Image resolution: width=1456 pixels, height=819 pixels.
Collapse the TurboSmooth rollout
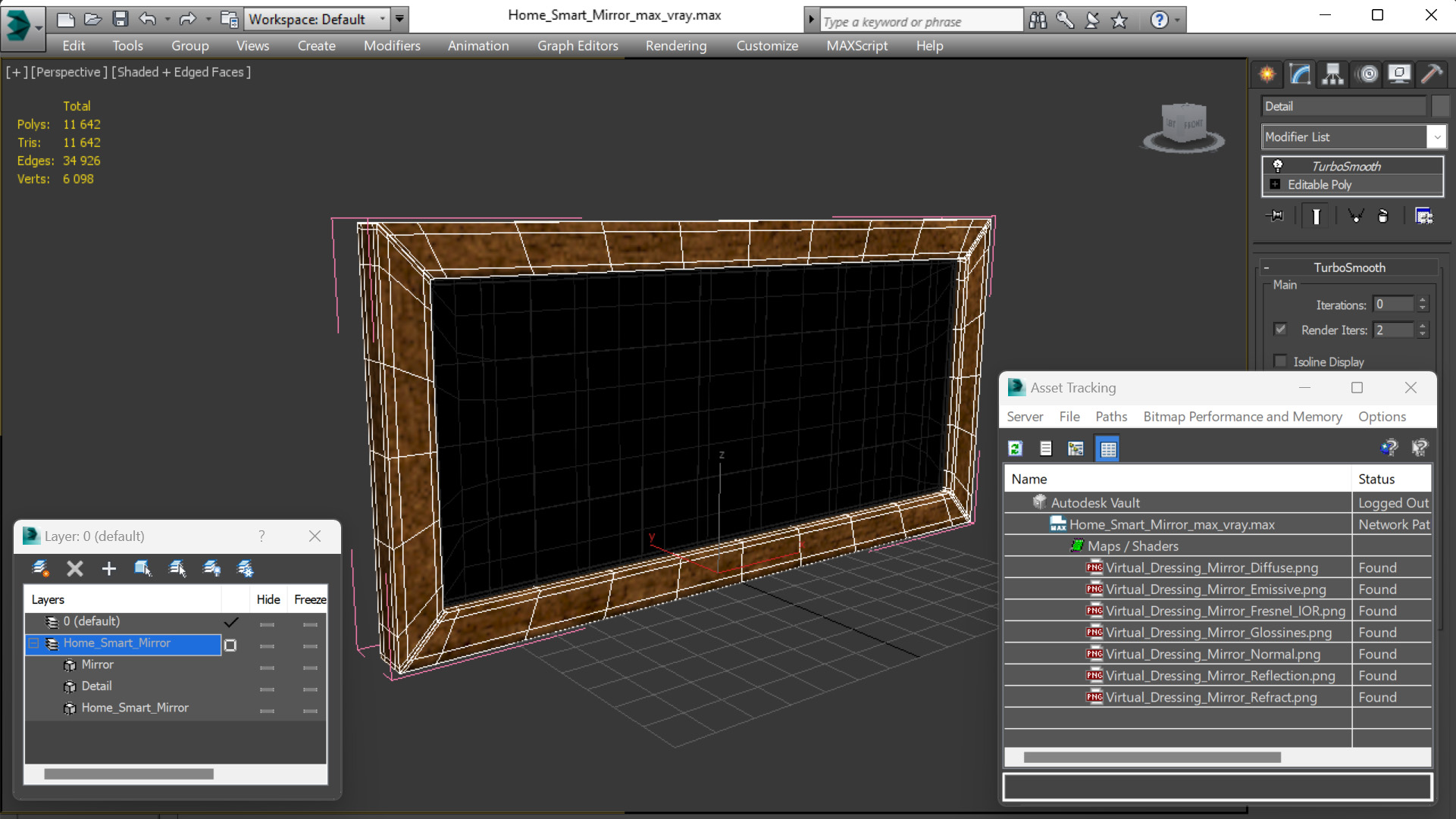coord(1267,267)
